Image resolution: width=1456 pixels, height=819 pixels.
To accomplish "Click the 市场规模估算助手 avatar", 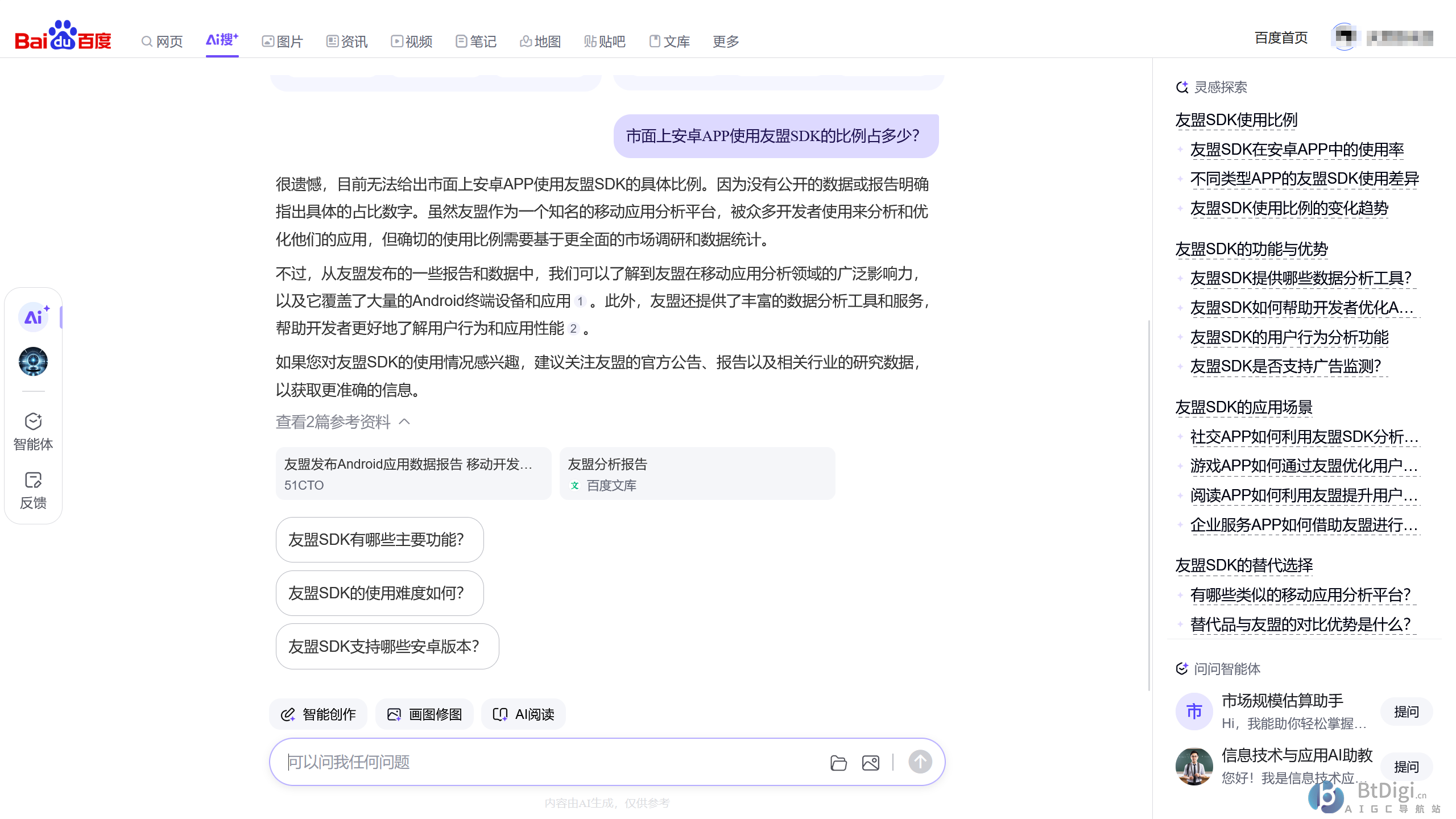I will (1194, 712).
